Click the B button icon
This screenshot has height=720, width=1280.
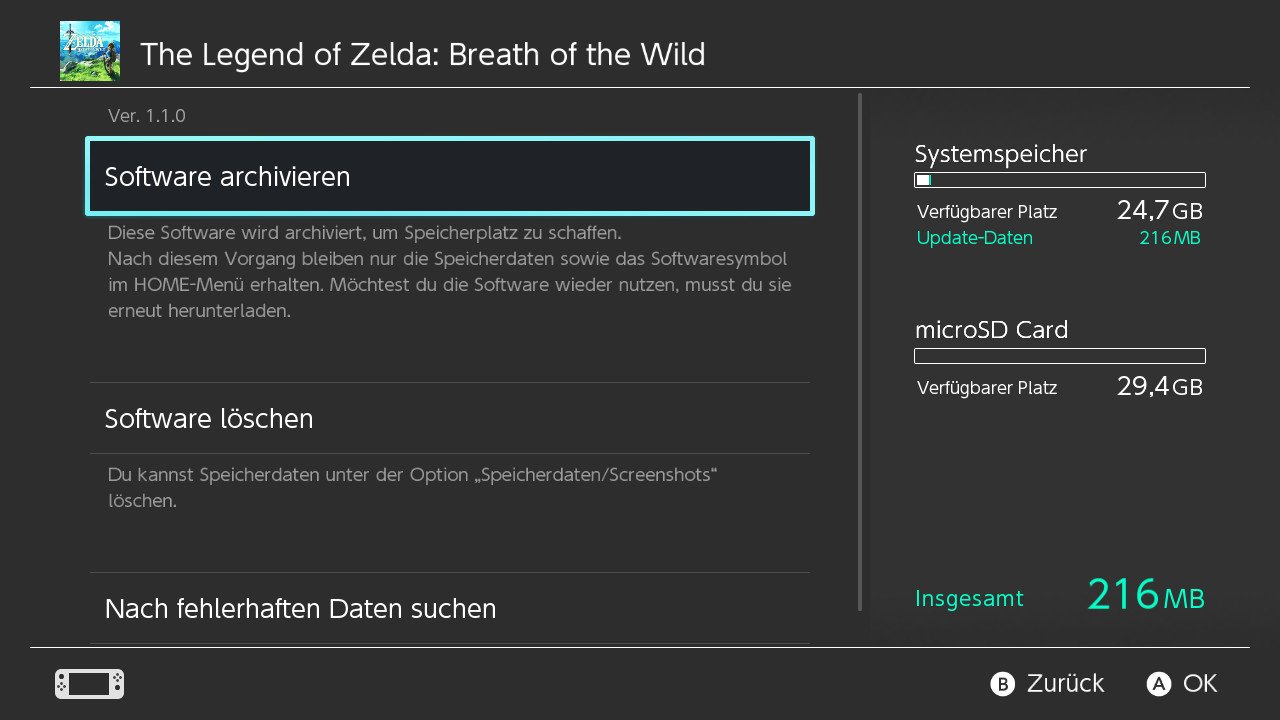coord(1002,684)
